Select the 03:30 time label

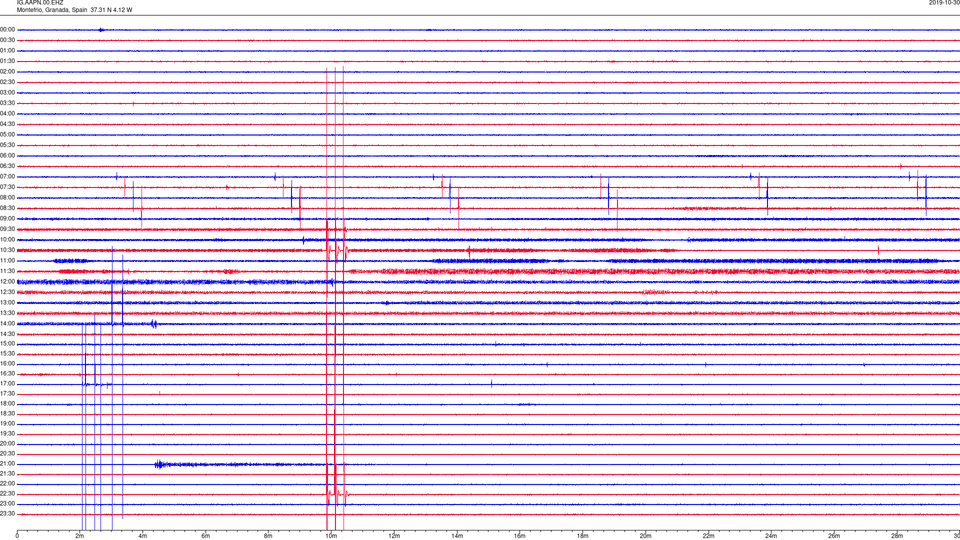coord(7,103)
